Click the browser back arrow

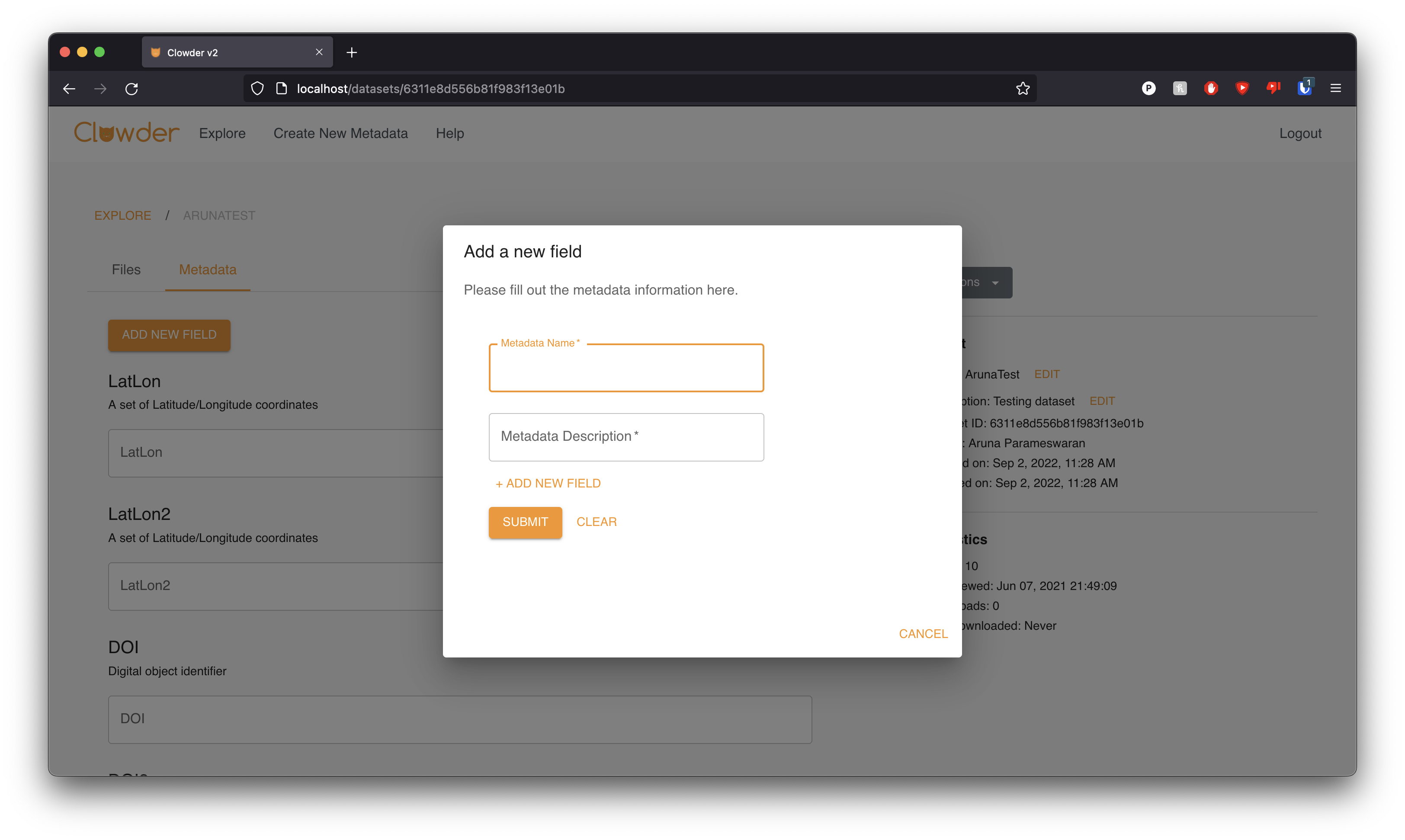(x=69, y=89)
